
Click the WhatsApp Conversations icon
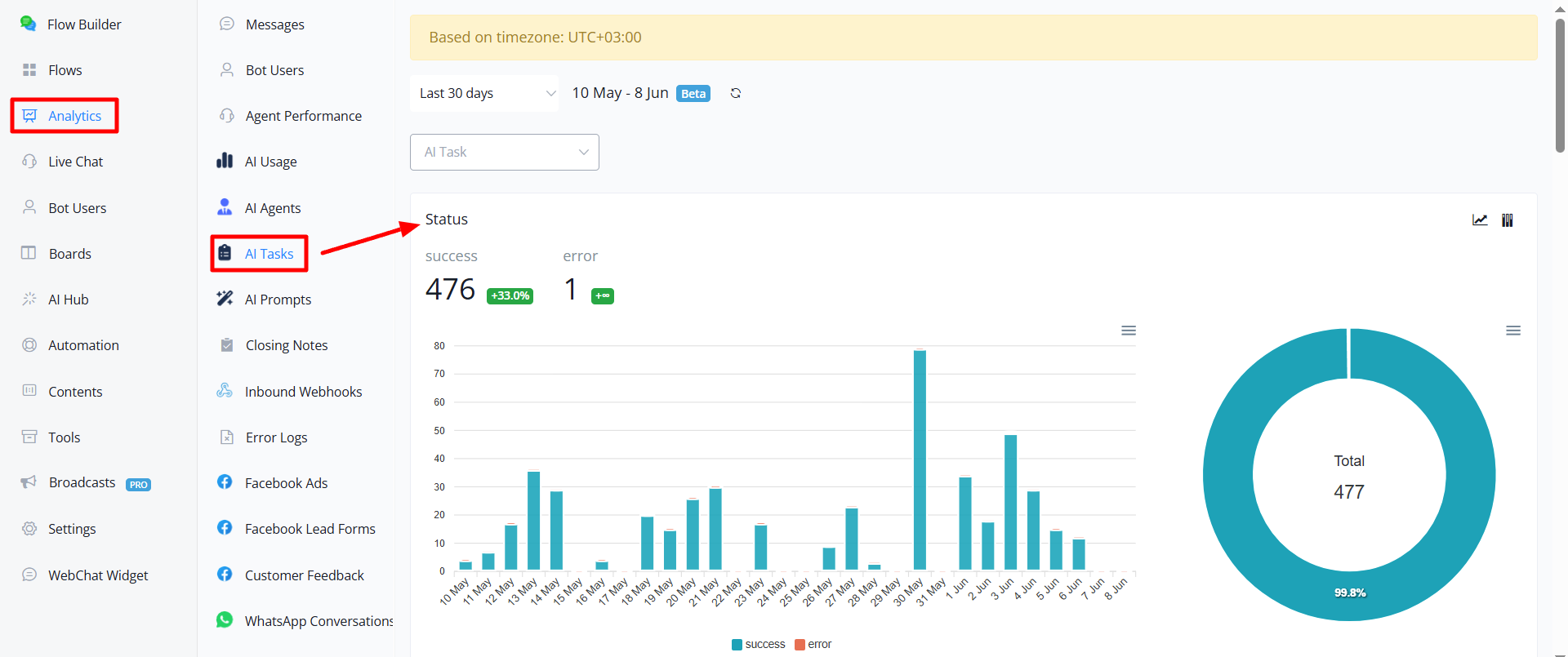(225, 620)
